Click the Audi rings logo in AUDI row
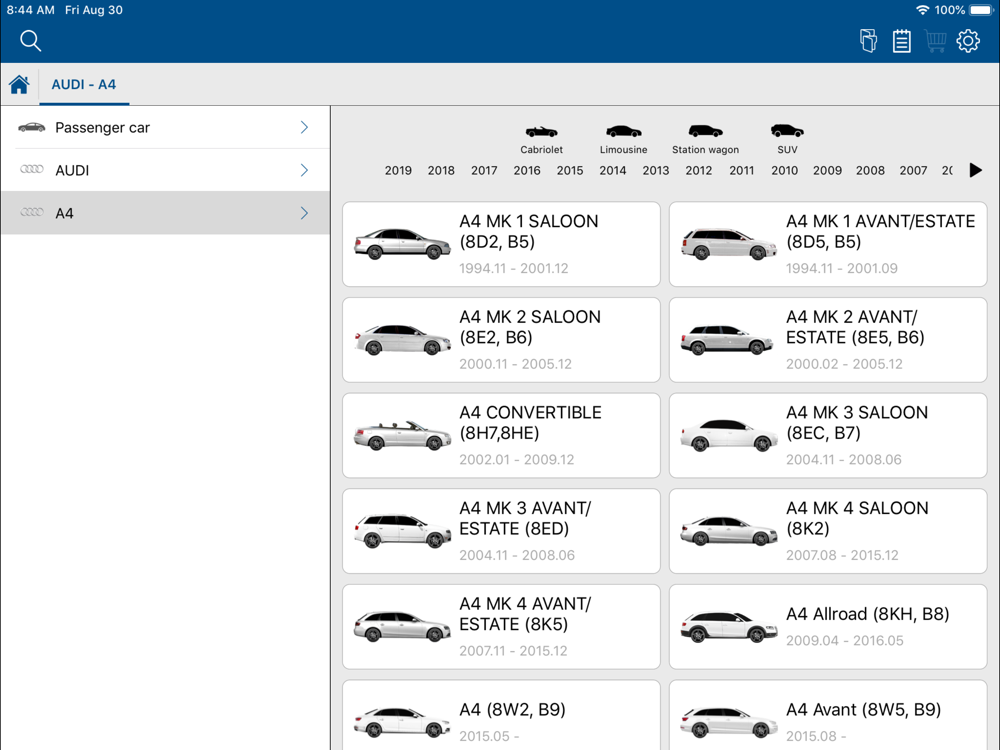 click(x=31, y=169)
